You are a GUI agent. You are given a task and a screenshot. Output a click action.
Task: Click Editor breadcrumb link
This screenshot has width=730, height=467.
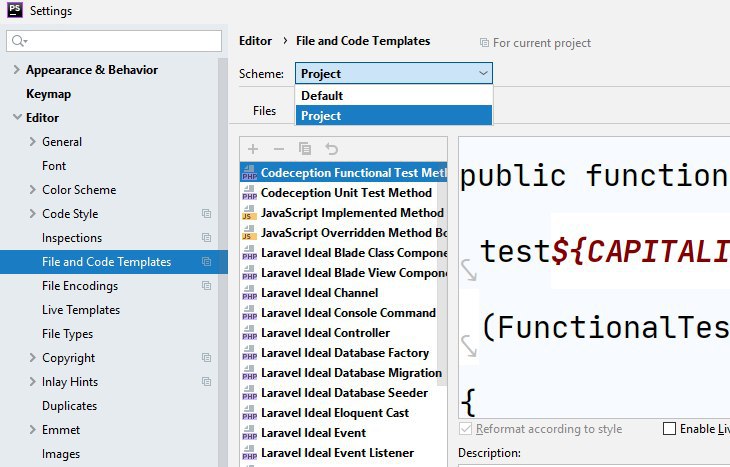255,41
